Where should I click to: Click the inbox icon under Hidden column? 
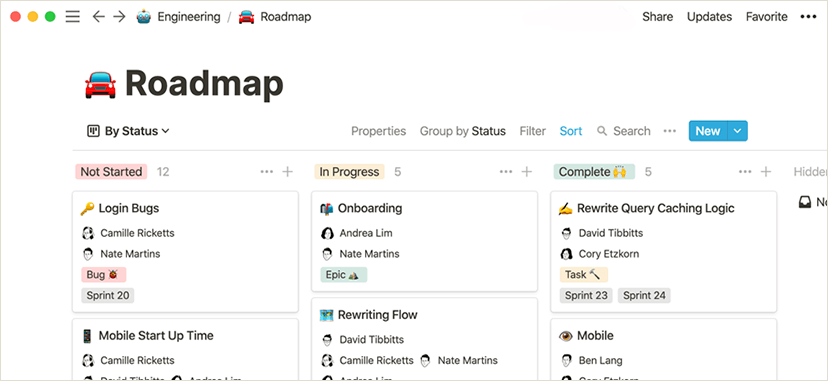click(x=805, y=202)
